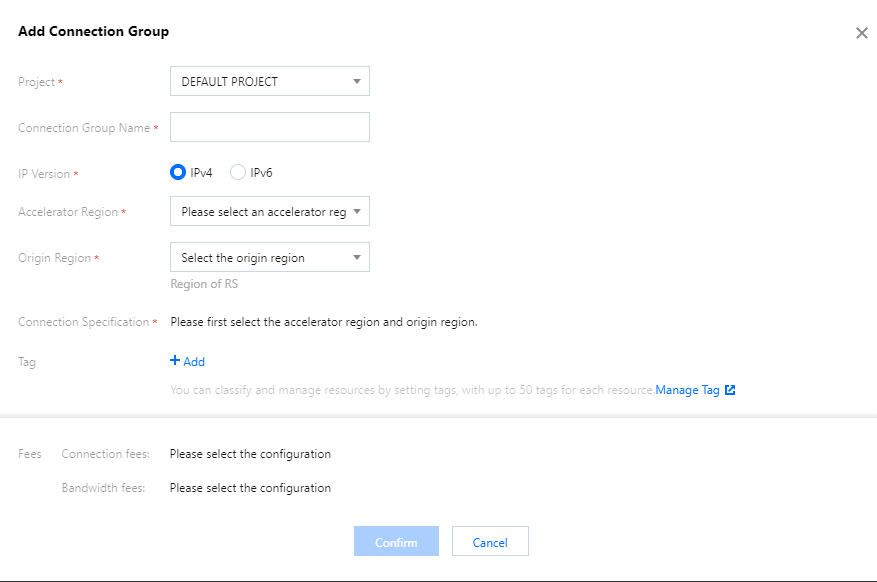Click the Origin Region dropdown arrow
Image resolution: width=877 pixels, height=582 pixels.
click(357, 258)
